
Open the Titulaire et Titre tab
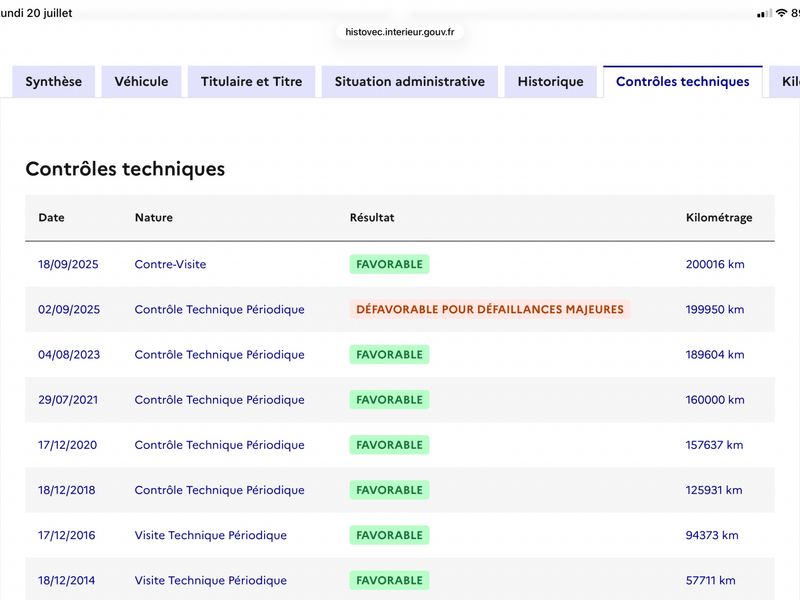click(x=252, y=82)
